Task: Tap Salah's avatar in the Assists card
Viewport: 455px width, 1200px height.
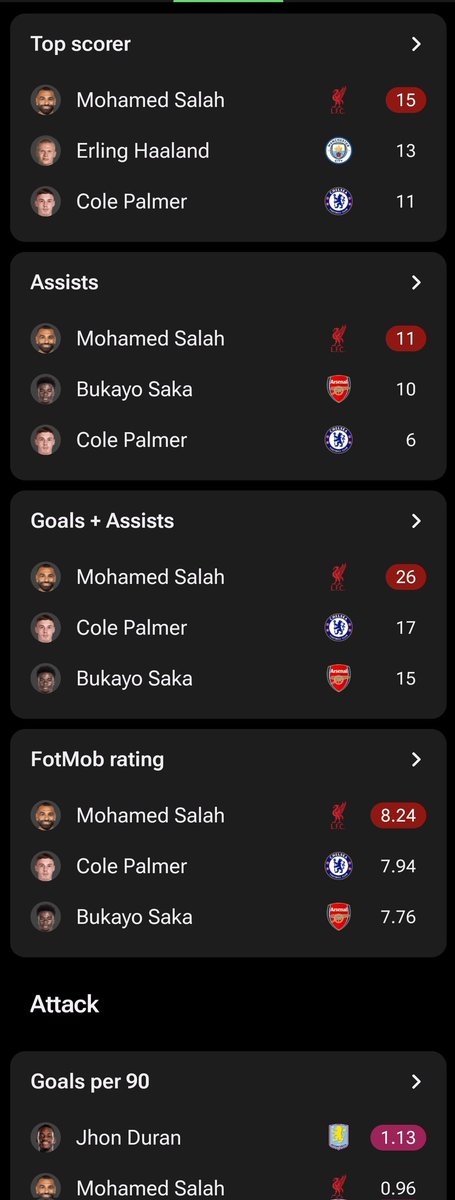Action: (x=46, y=338)
